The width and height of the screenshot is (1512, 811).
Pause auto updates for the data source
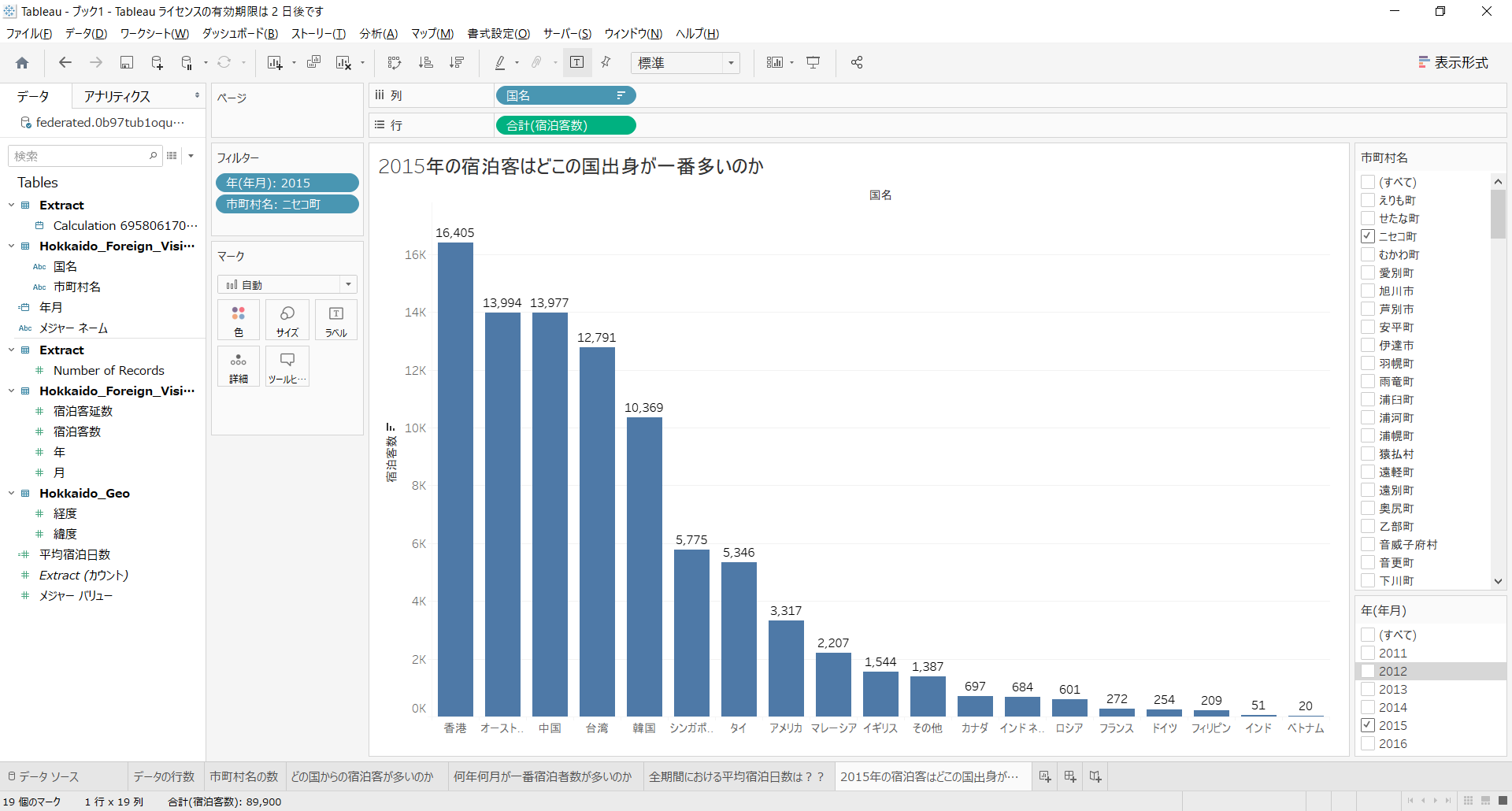[x=187, y=63]
